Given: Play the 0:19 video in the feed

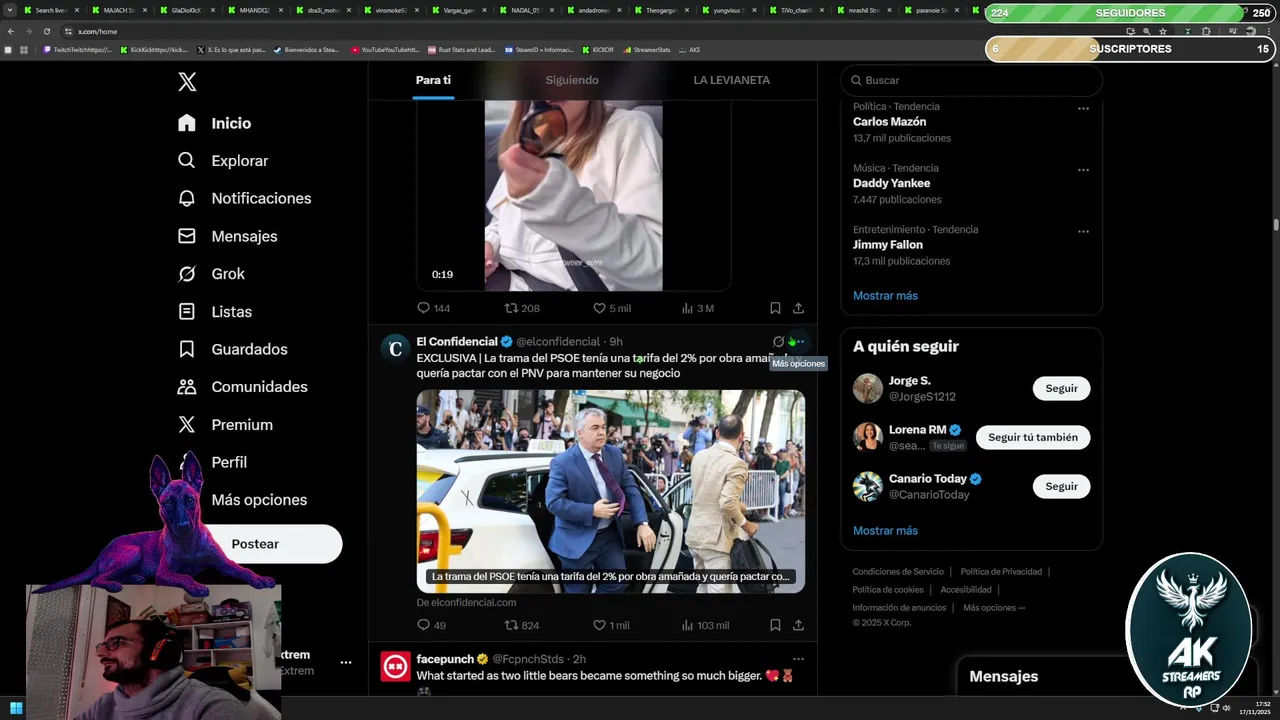Looking at the screenshot, I should pyautogui.click(x=573, y=195).
